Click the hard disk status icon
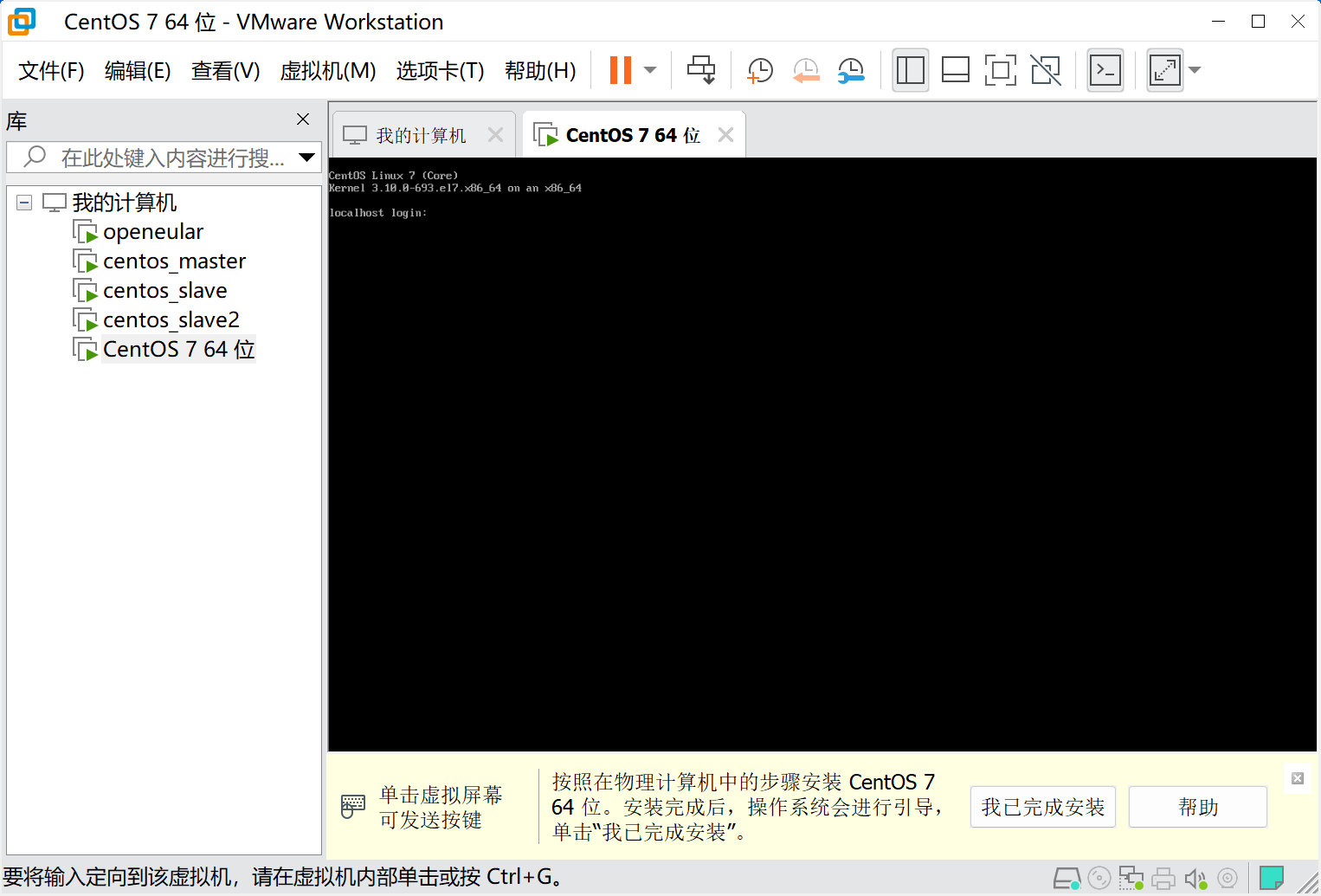 [1066, 879]
